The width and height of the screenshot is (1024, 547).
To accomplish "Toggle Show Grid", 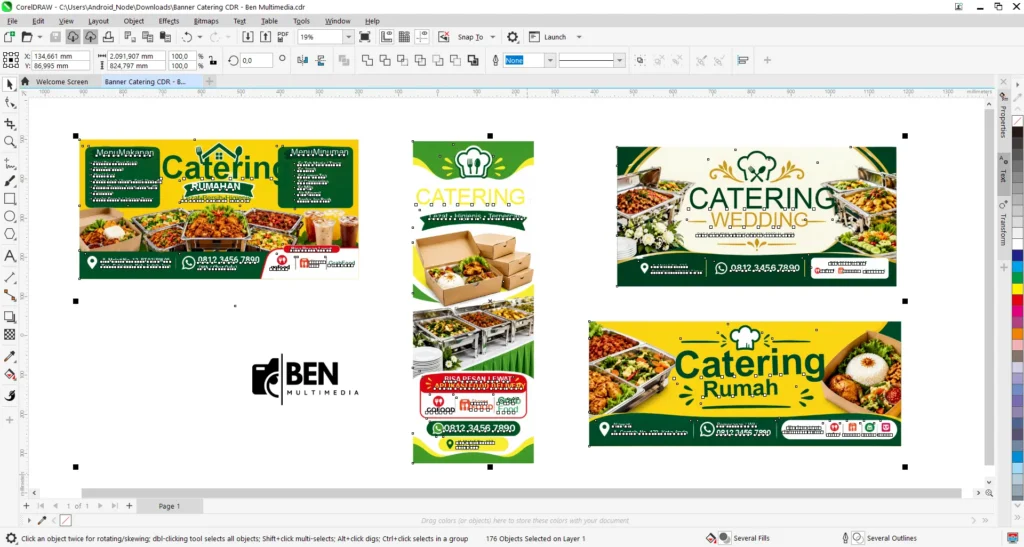I will [x=404, y=37].
